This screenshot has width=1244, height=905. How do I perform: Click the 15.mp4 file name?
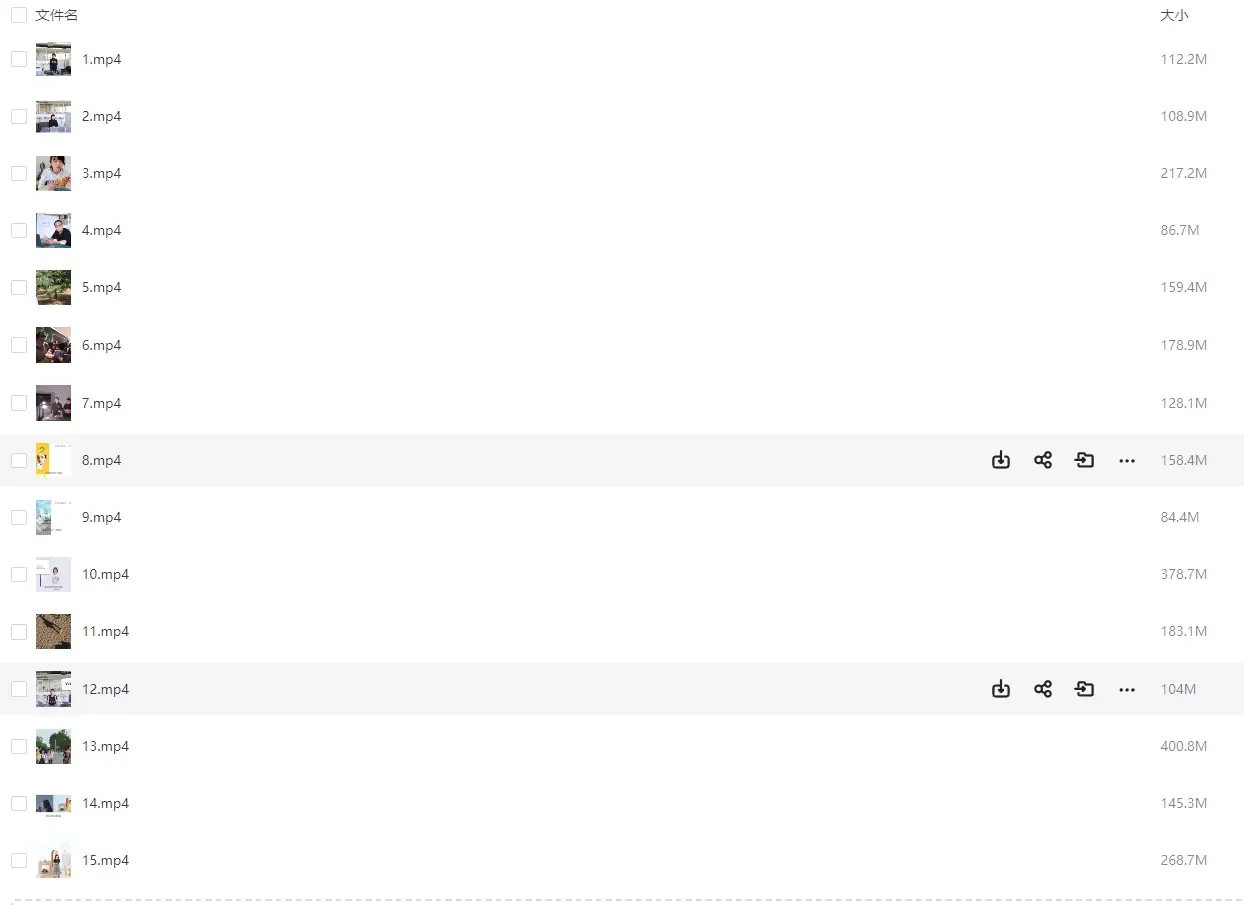pos(105,860)
